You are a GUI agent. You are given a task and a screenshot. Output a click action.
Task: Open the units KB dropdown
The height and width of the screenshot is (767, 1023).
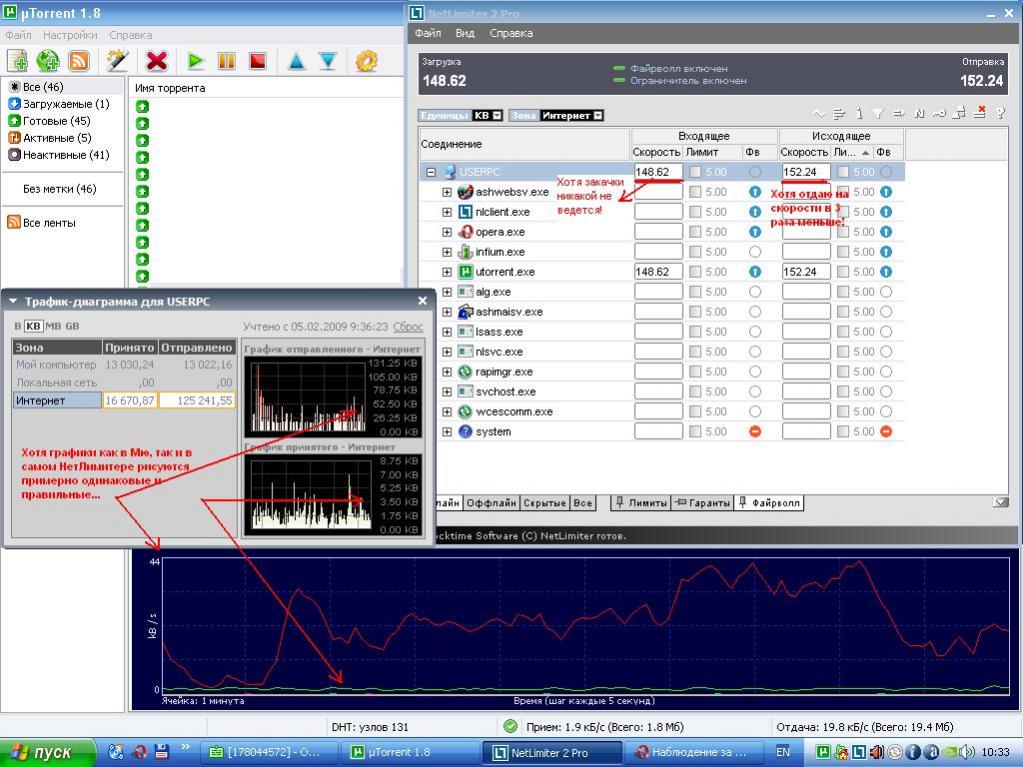click(497, 115)
